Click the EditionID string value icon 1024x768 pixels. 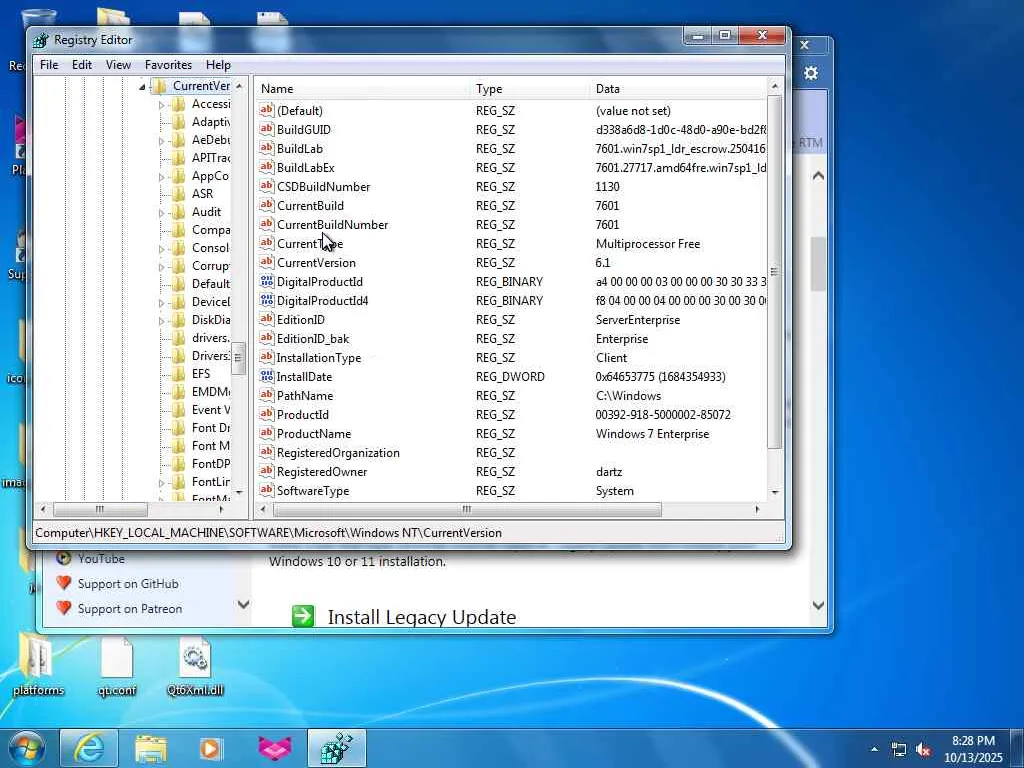point(266,319)
